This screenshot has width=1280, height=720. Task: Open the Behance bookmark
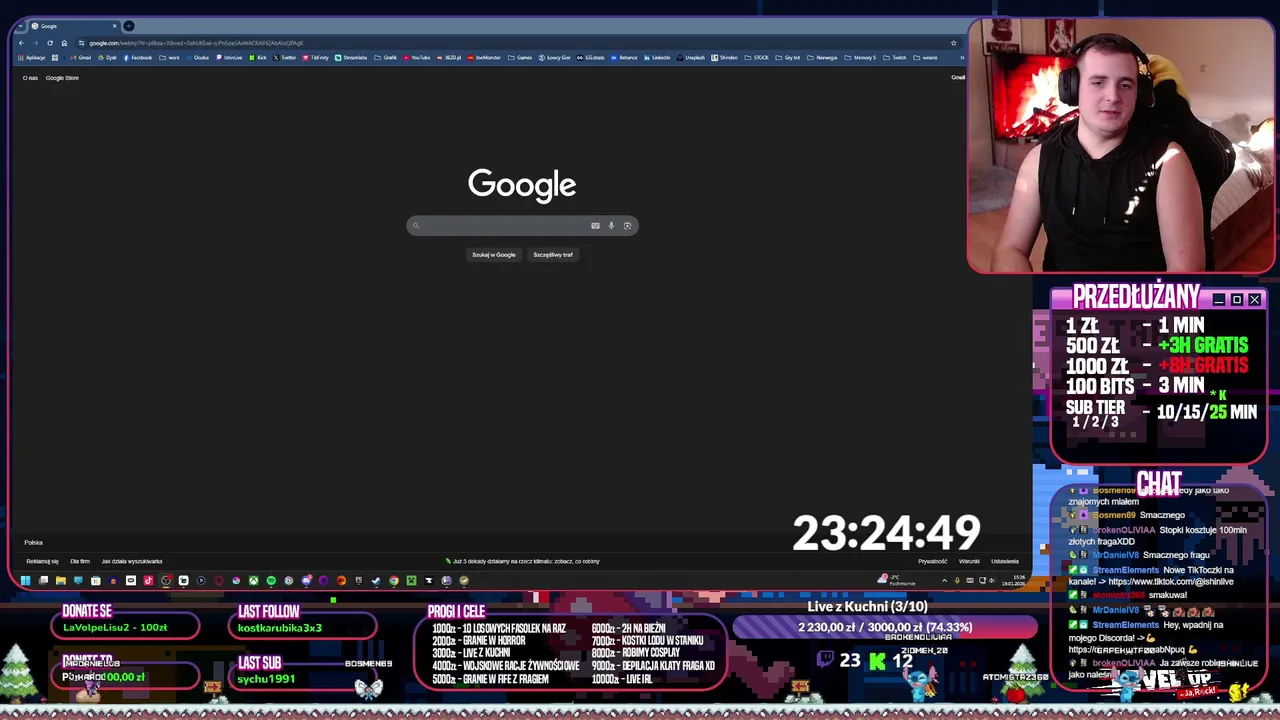pos(624,58)
